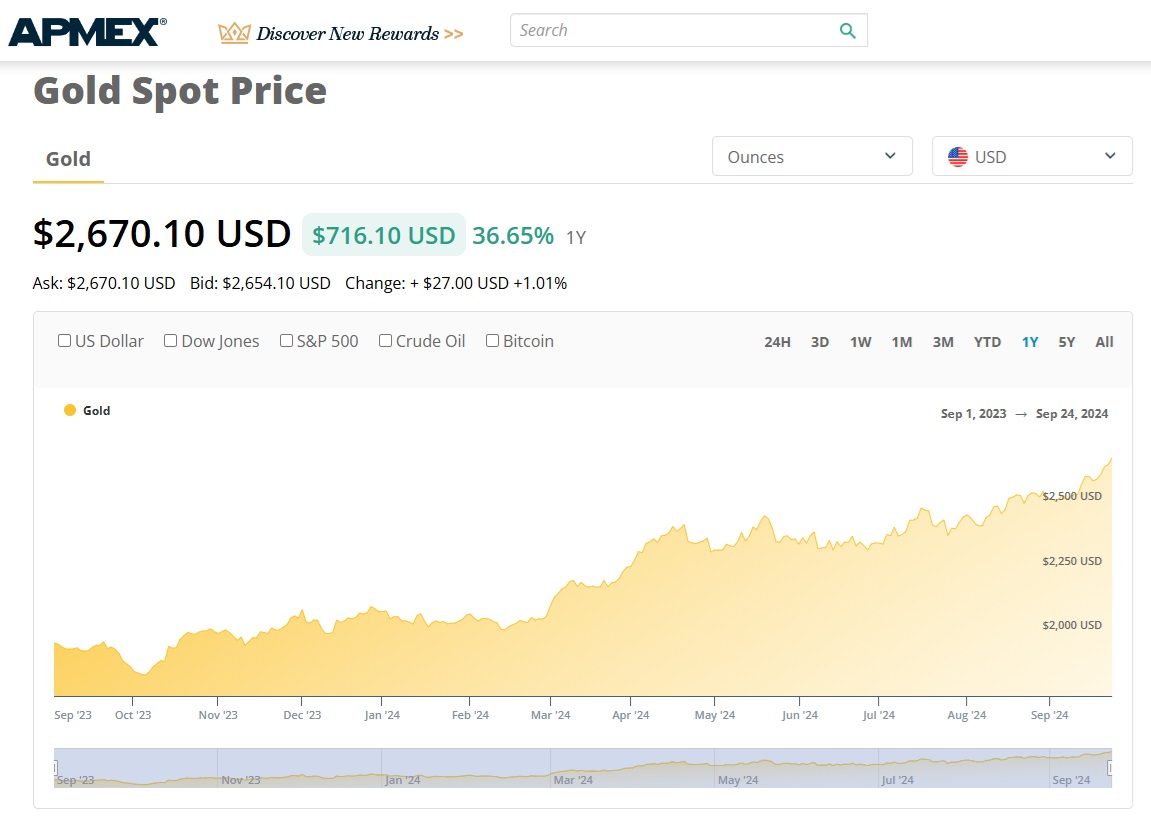Click the search magnifying glass icon

(847, 31)
